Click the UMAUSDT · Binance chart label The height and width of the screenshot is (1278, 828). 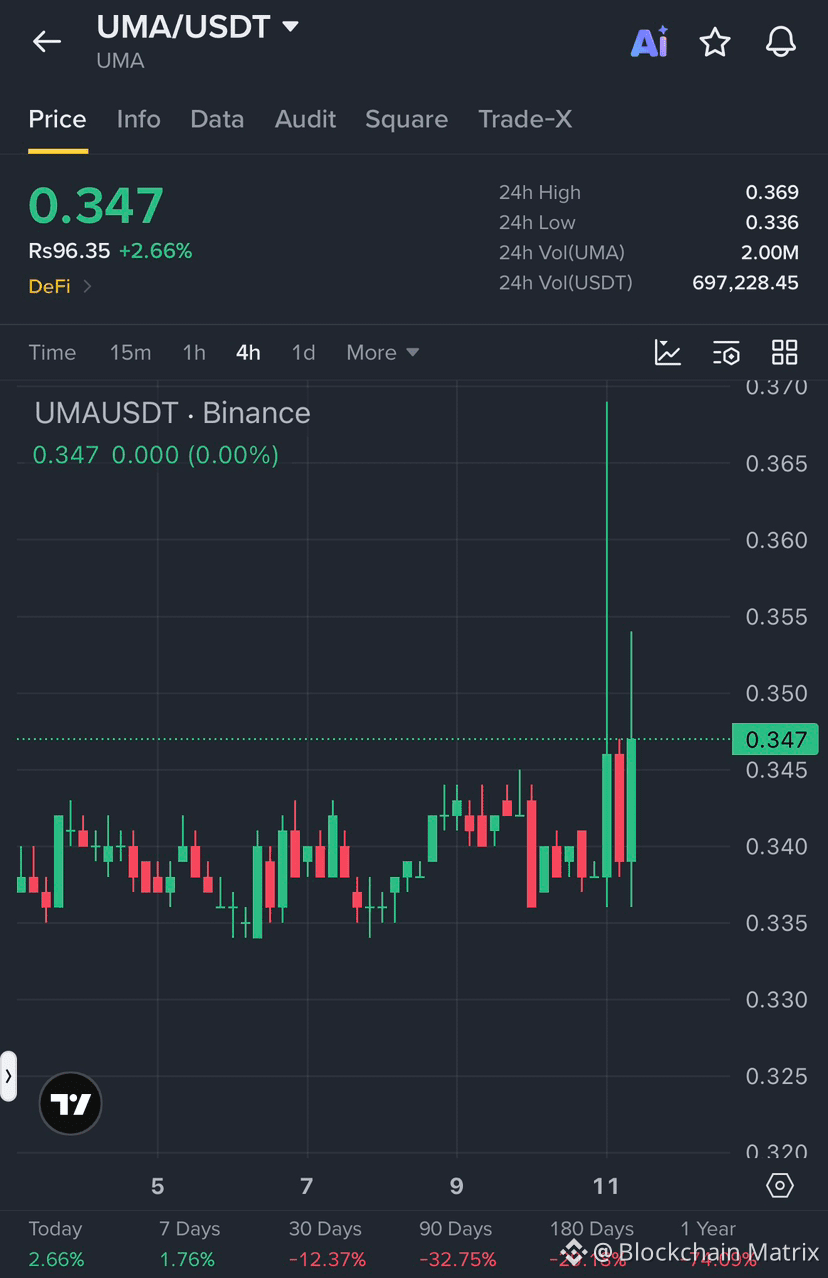[172, 413]
